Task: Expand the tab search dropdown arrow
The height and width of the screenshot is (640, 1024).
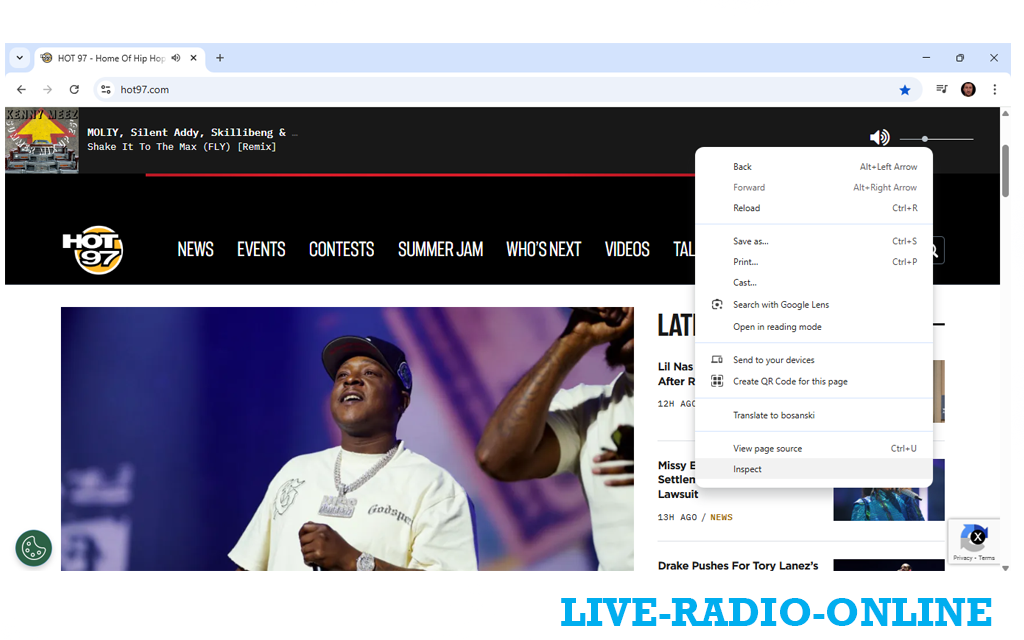Action: coord(19,58)
